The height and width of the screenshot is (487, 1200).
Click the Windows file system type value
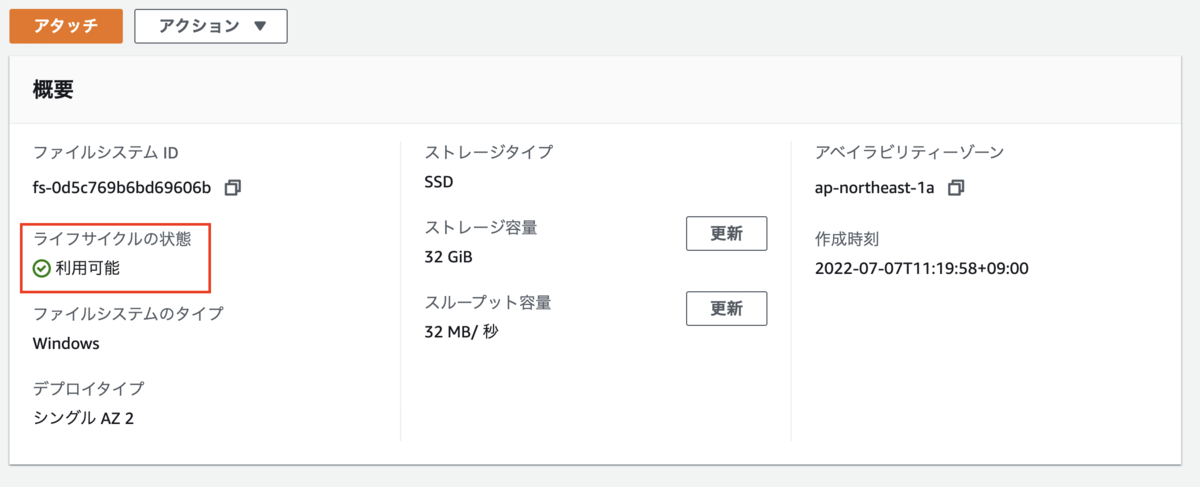point(66,343)
